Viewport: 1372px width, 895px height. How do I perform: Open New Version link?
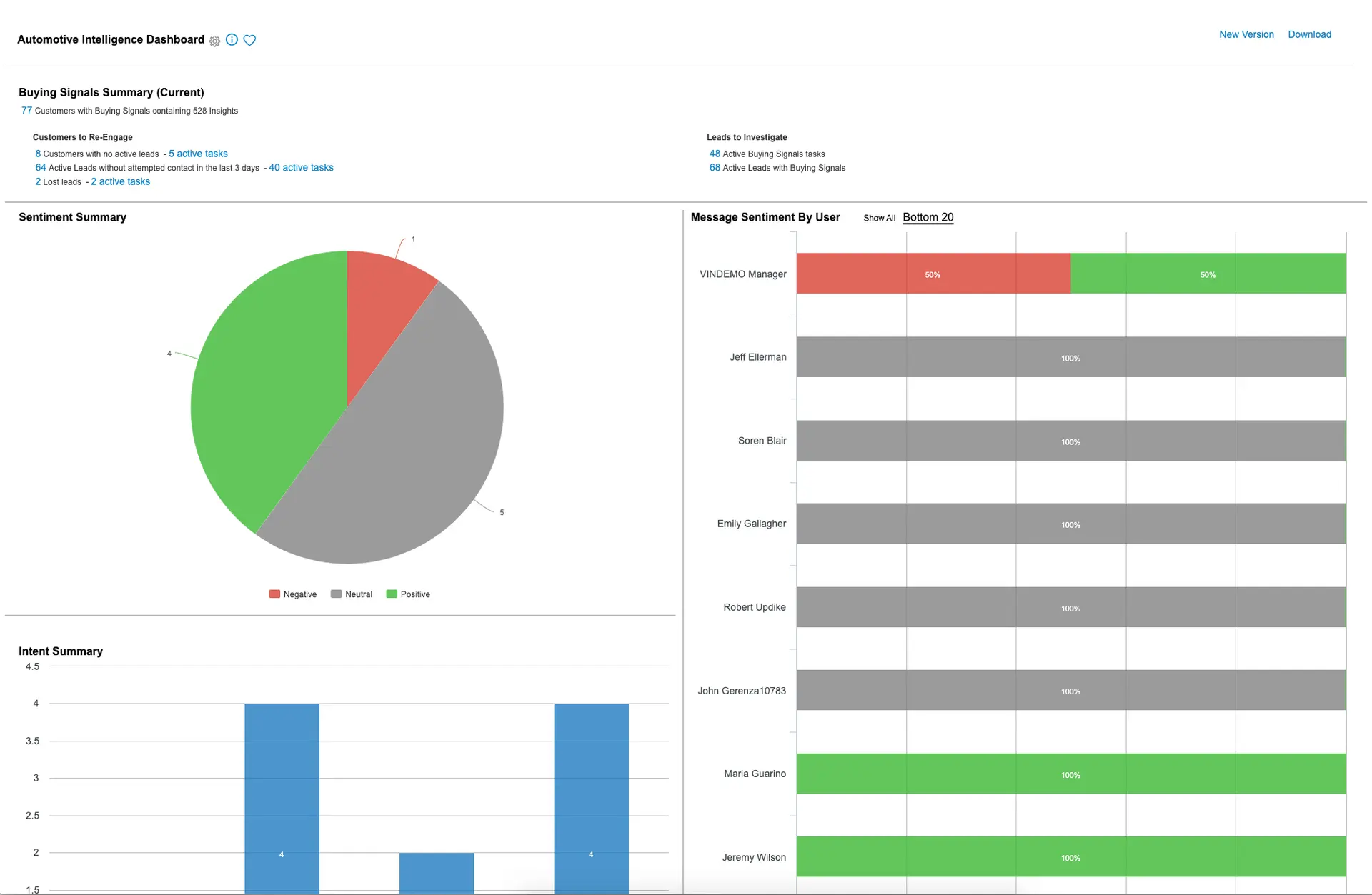(x=1246, y=34)
